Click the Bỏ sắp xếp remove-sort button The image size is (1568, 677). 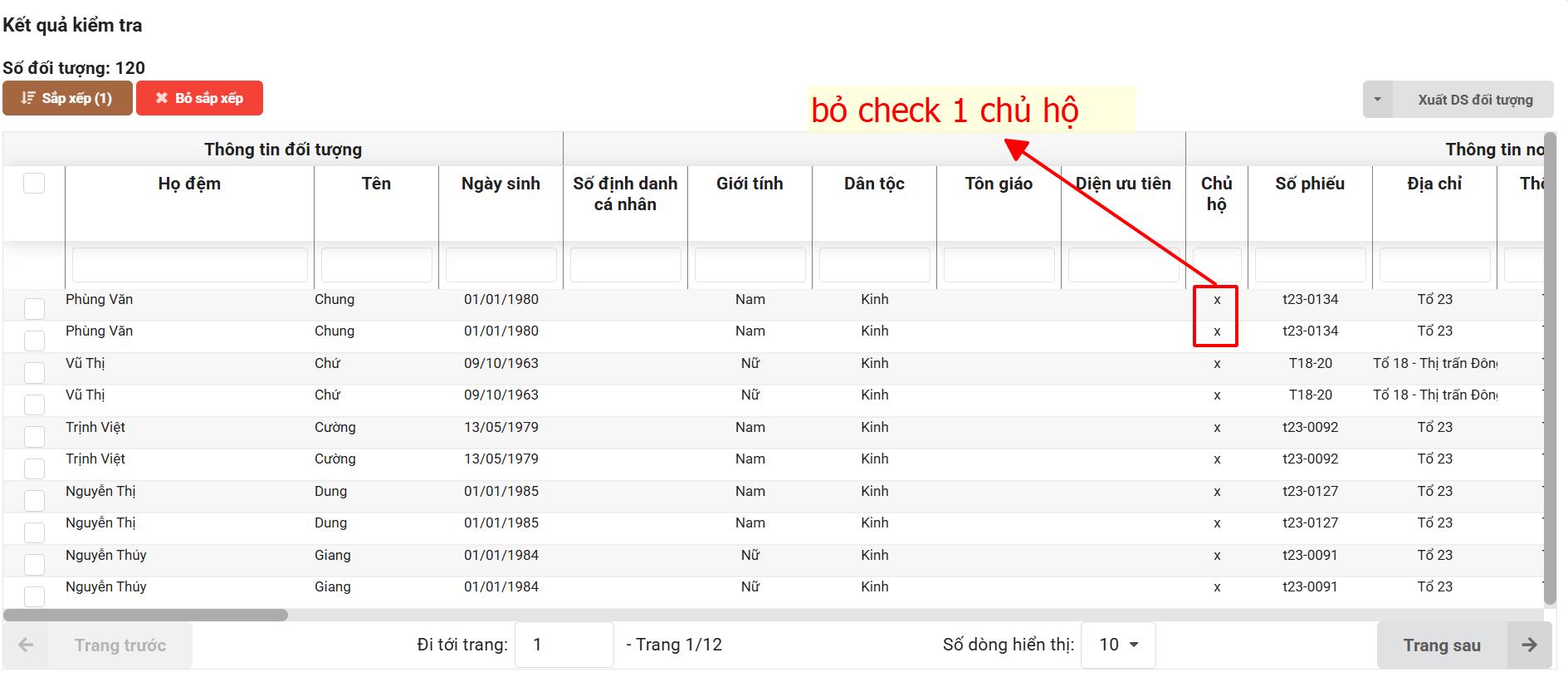[x=199, y=98]
